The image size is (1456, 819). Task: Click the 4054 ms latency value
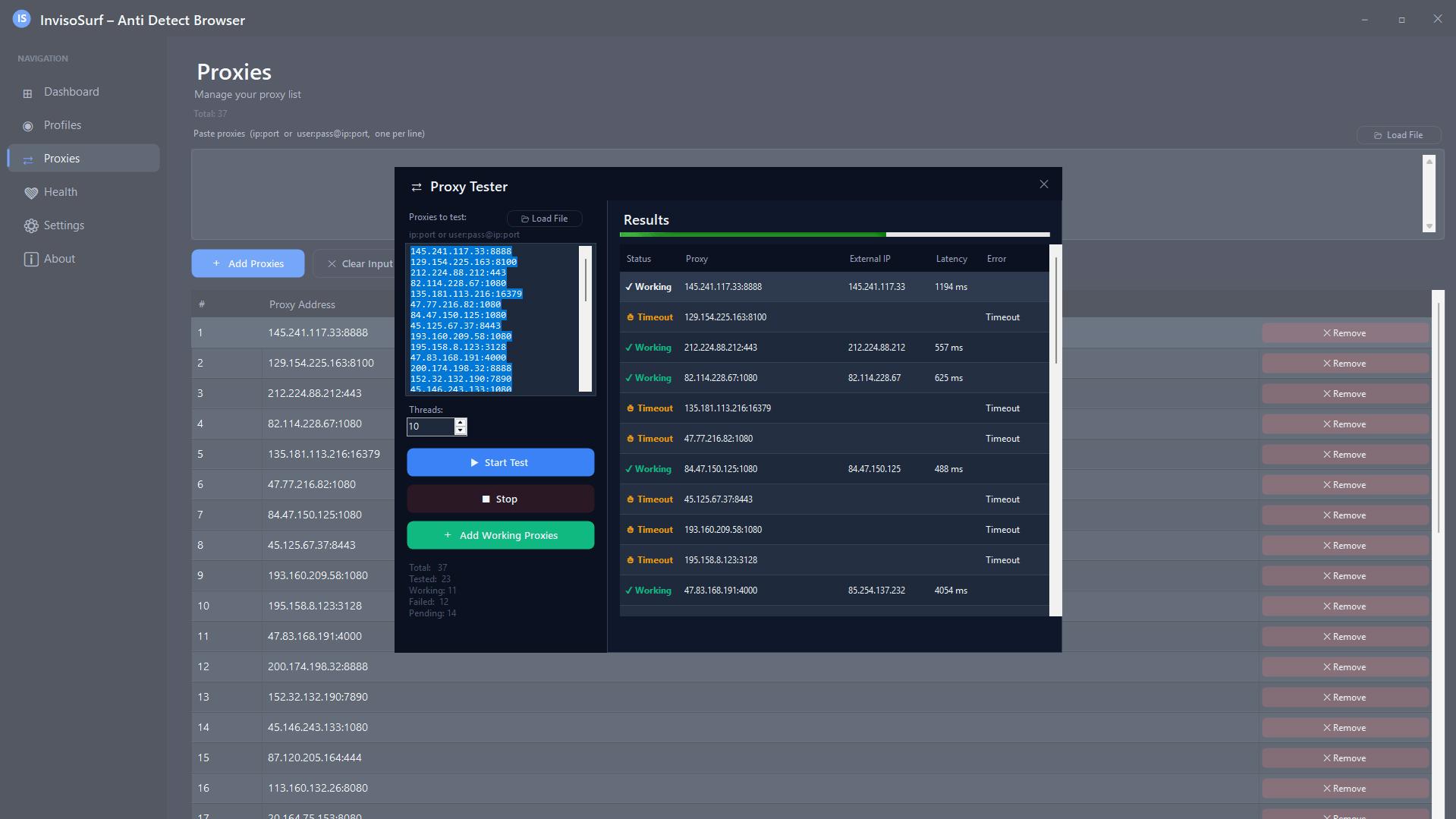pos(951,591)
